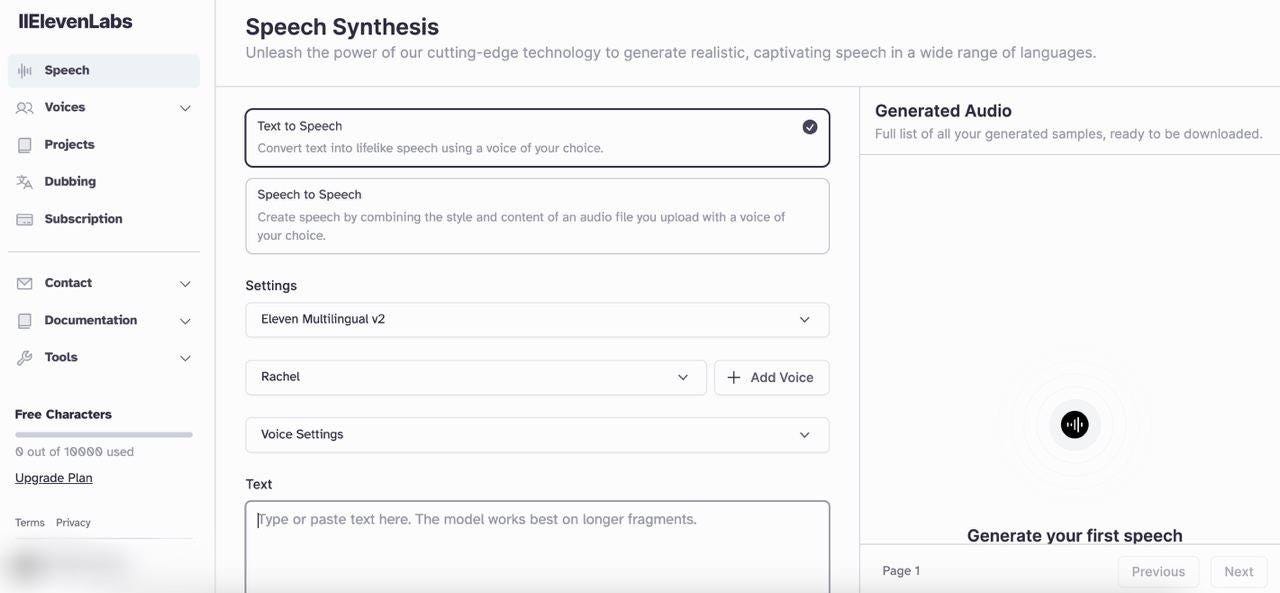Viewport: 1280px width, 593px height.
Task: Open Voices in the sidebar
Action: click(104, 108)
